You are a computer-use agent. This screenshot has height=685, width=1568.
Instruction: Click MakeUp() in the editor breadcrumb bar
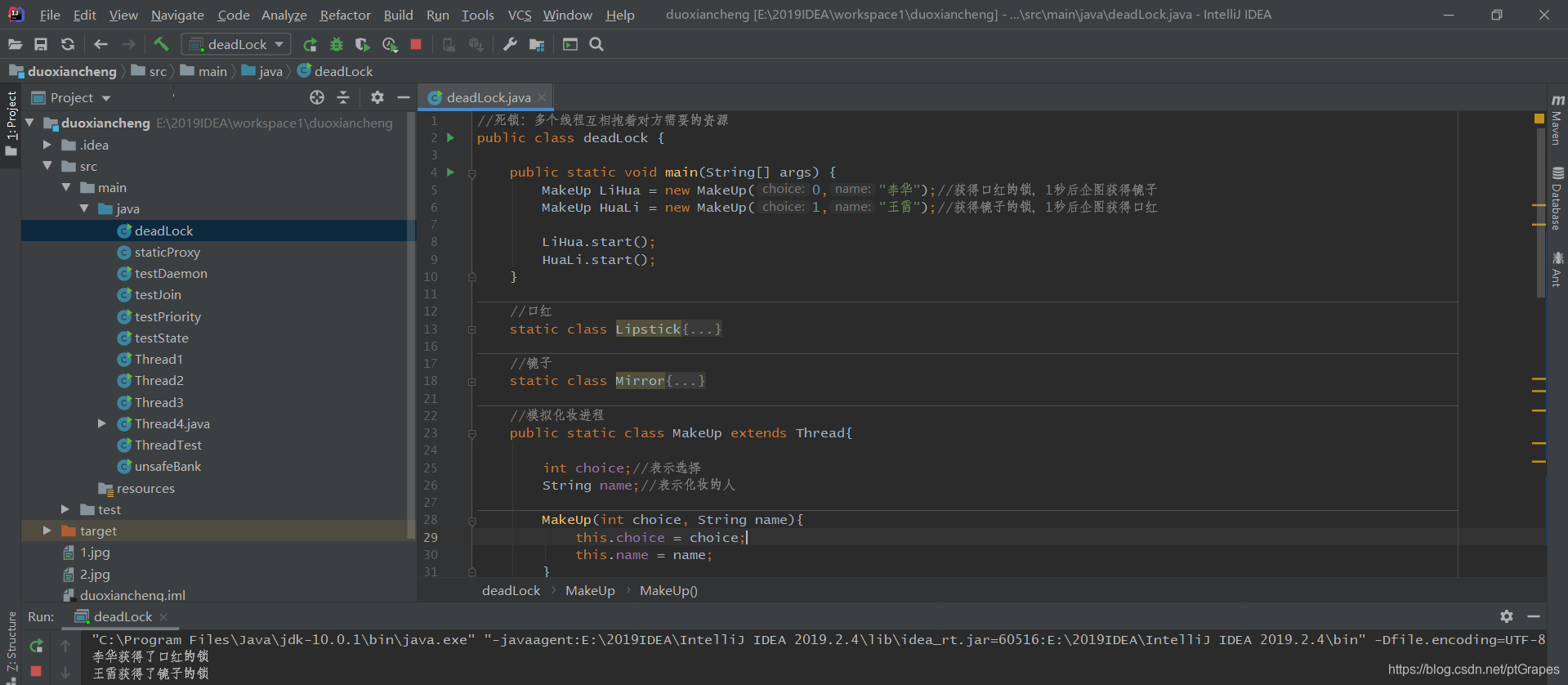pos(668,590)
